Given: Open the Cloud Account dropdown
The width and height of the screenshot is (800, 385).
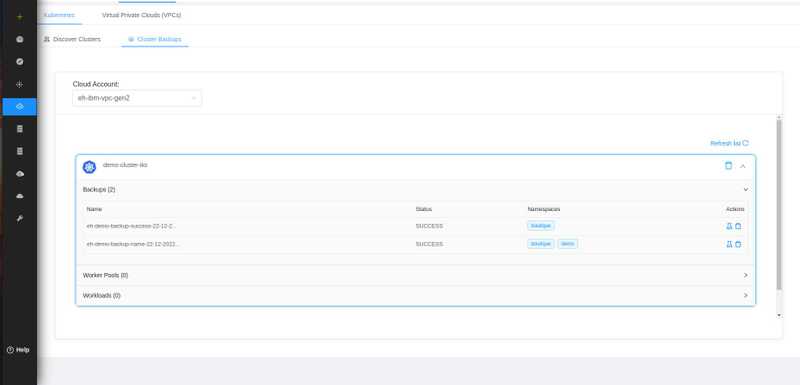Looking at the screenshot, I should click(x=137, y=98).
